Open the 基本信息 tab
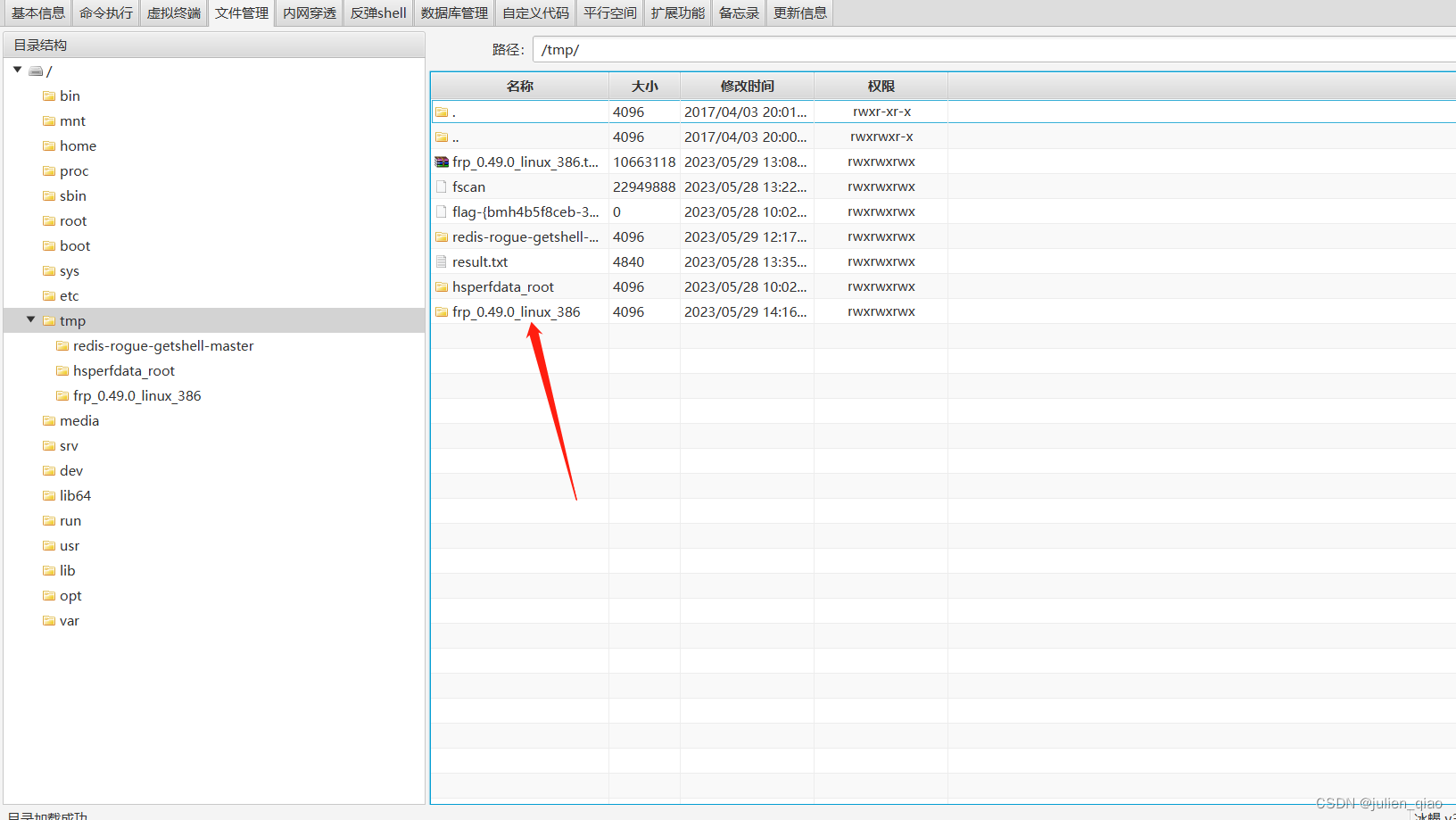 (x=37, y=12)
